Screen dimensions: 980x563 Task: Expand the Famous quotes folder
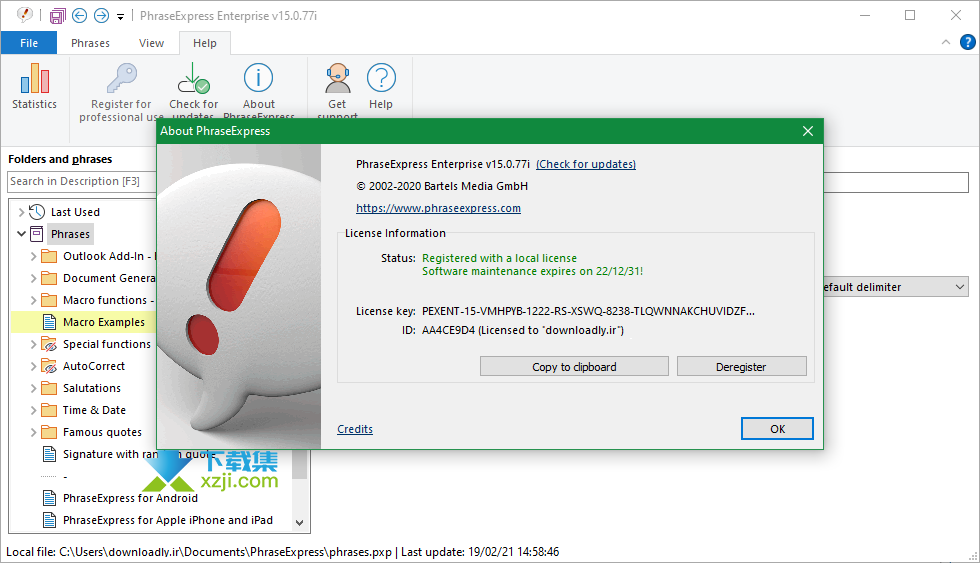pyautogui.click(x=33, y=432)
